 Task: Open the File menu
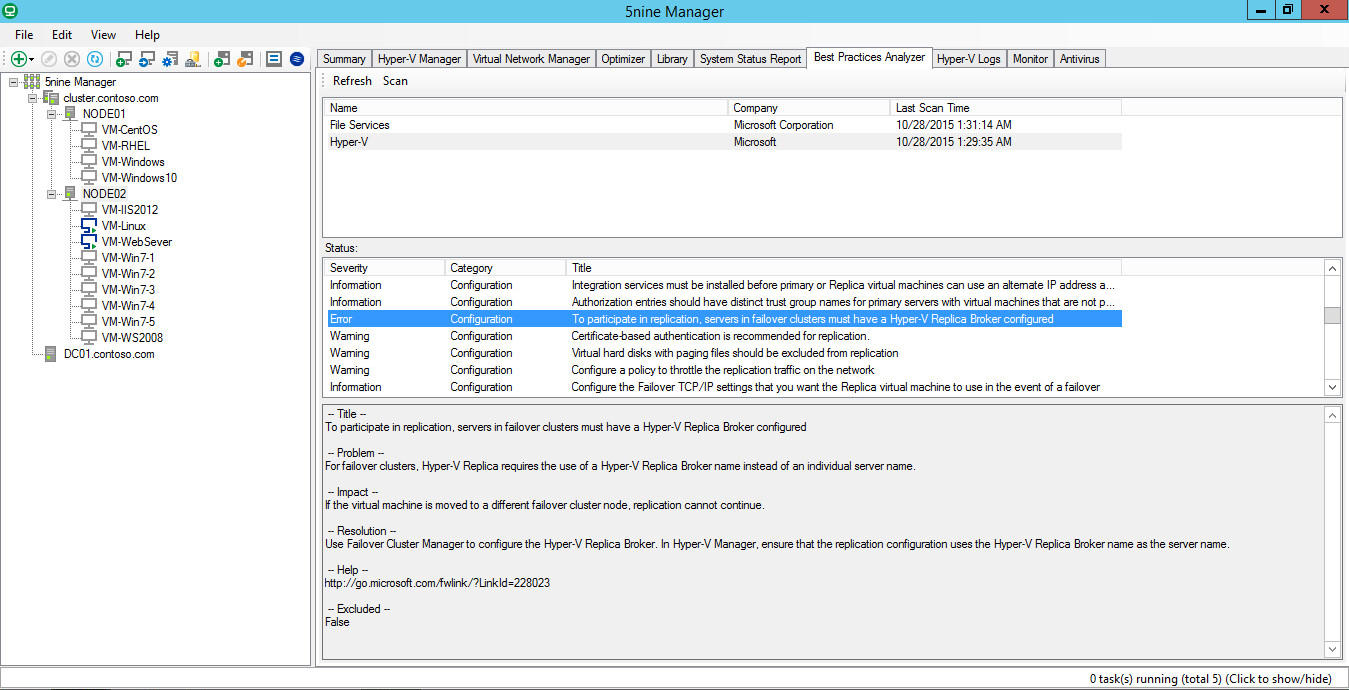[24, 35]
